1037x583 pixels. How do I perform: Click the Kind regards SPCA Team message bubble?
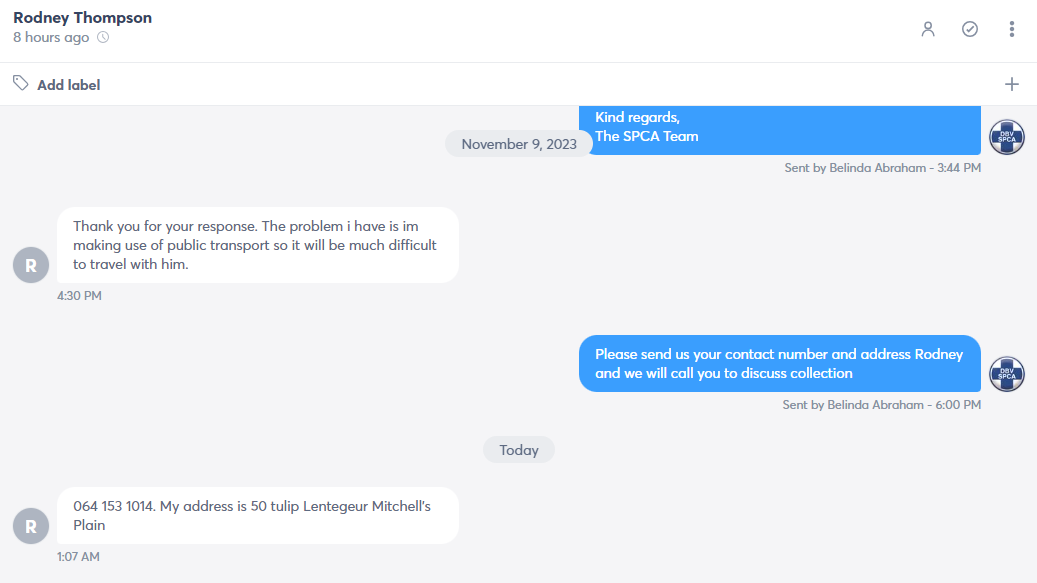(780, 130)
